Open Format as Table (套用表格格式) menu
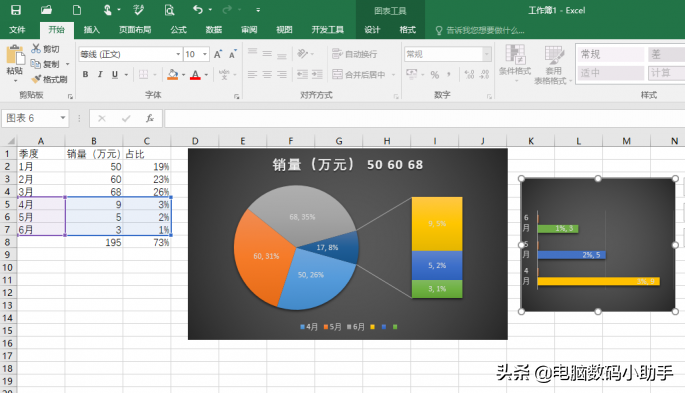The height and width of the screenshot is (393, 685). click(x=554, y=64)
